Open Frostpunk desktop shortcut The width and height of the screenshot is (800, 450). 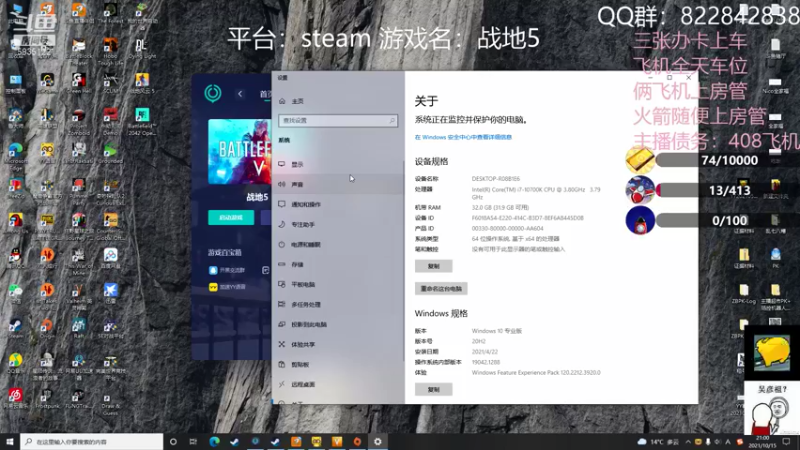point(47,399)
